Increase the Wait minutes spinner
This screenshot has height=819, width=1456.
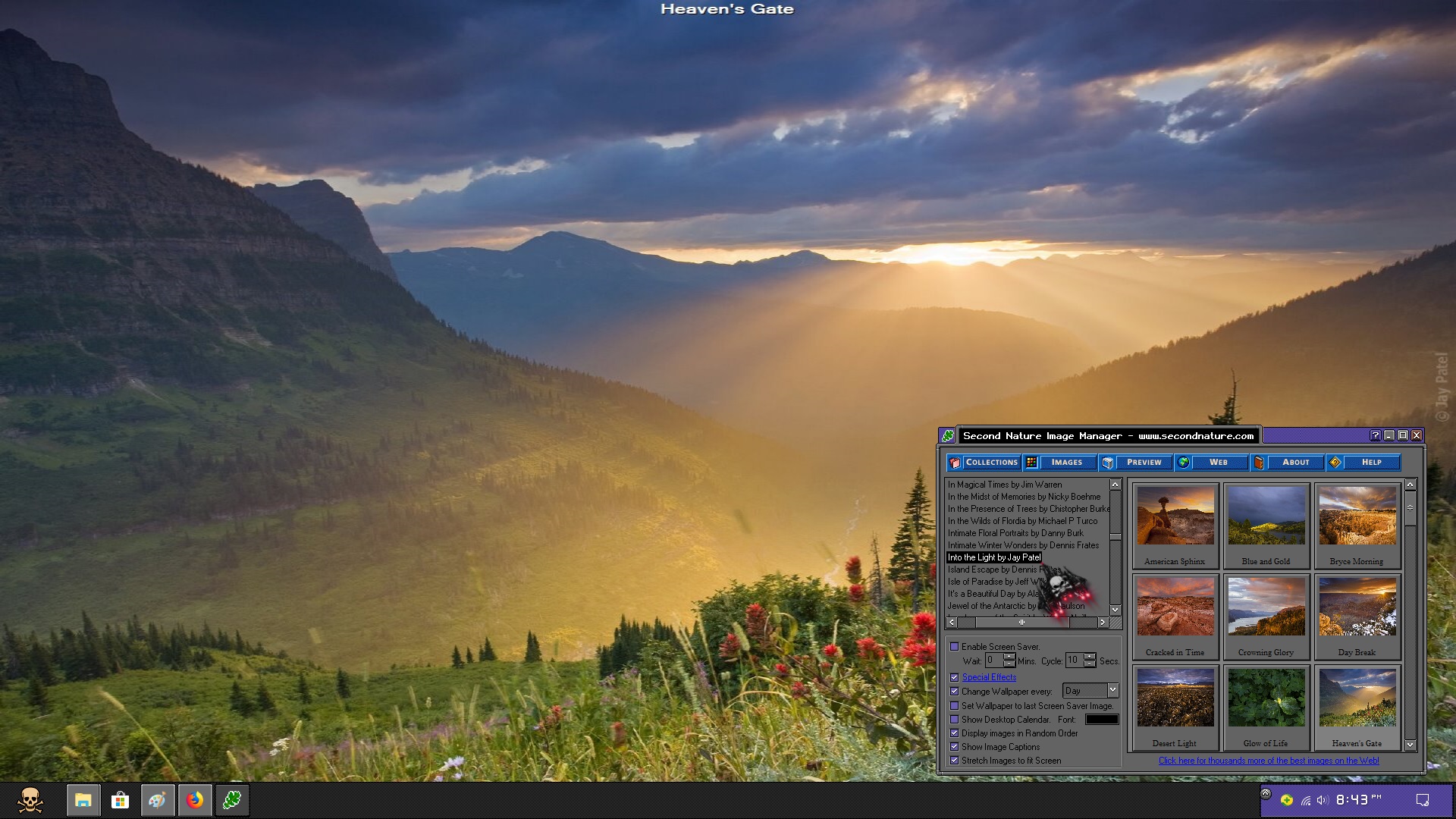[x=1009, y=657]
